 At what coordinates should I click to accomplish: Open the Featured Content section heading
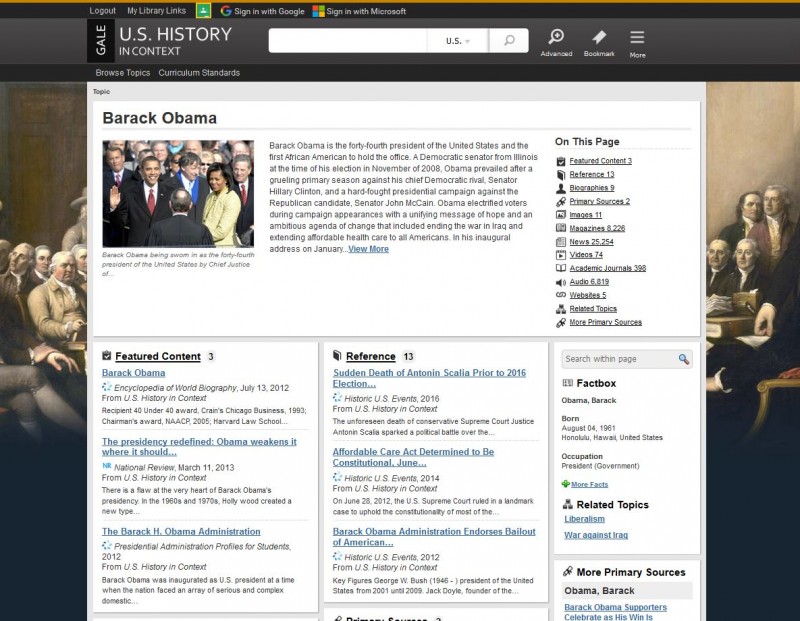(x=158, y=357)
